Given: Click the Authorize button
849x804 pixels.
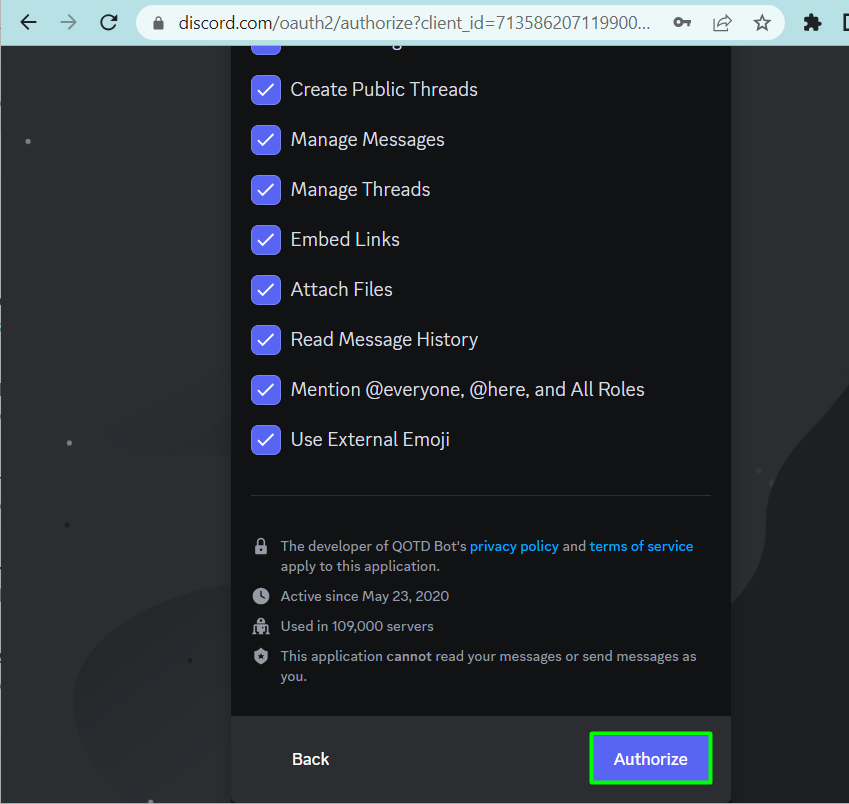Looking at the screenshot, I should point(651,759).
